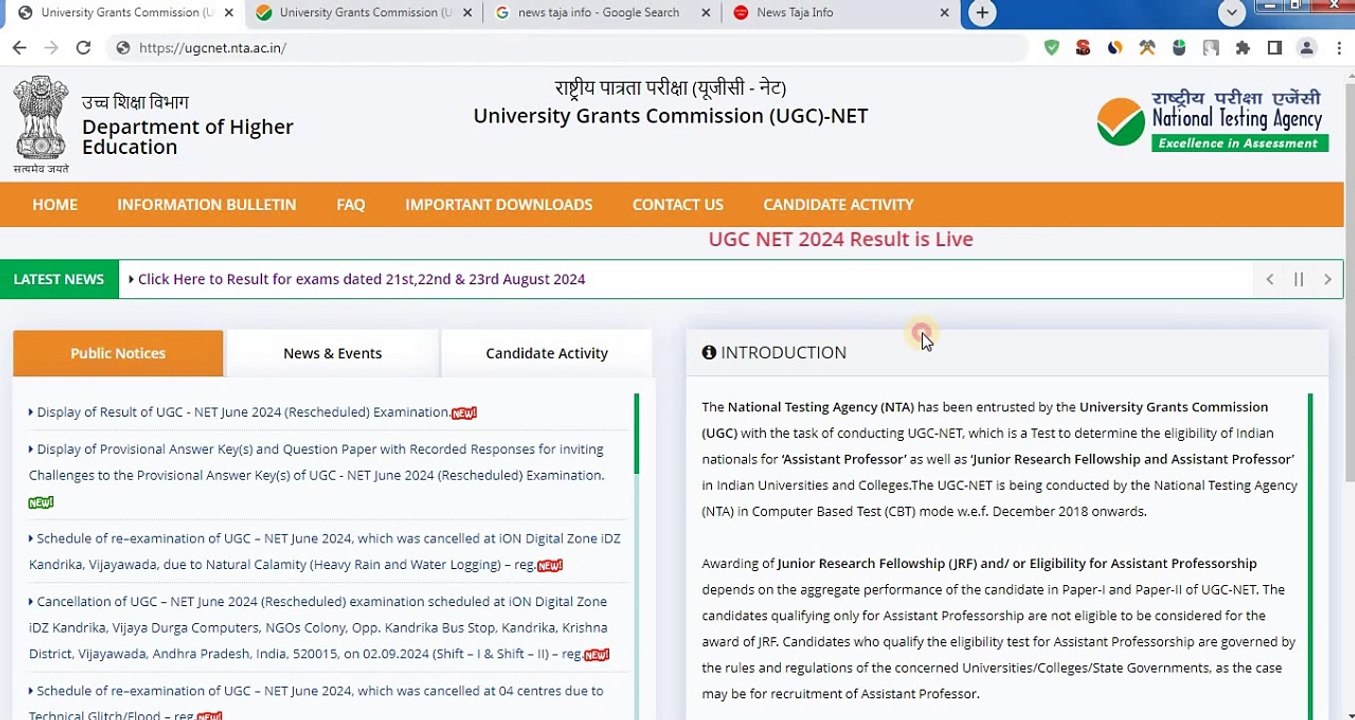This screenshot has width=1355, height=720.
Task: Reload the UGC NET page
Action: coord(84,48)
